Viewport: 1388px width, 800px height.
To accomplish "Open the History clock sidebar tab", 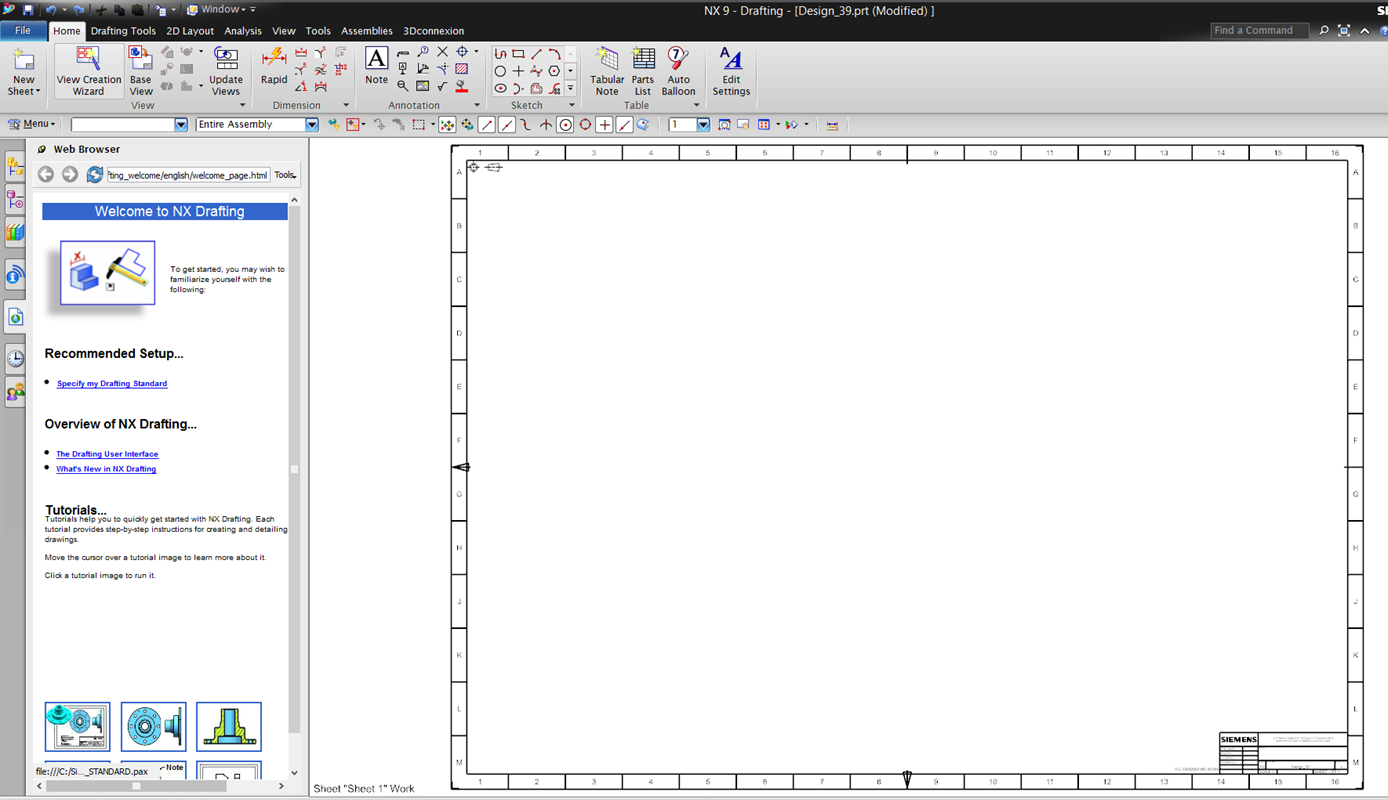I will (x=15, y=359).
